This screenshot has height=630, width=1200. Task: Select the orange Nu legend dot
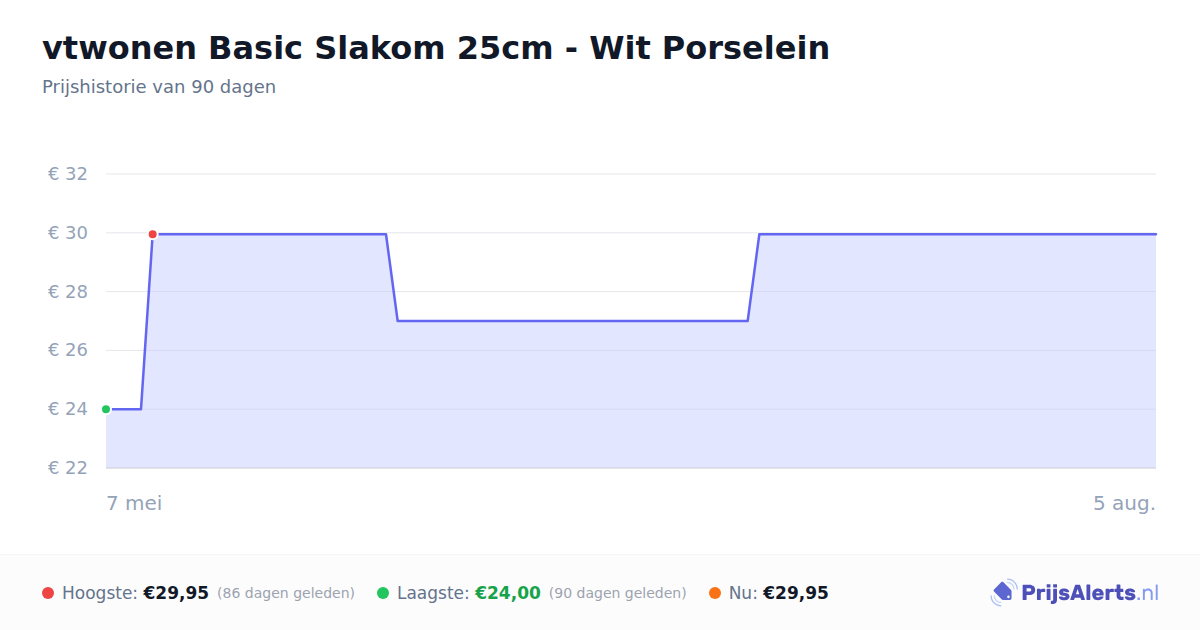click(715, 593)
